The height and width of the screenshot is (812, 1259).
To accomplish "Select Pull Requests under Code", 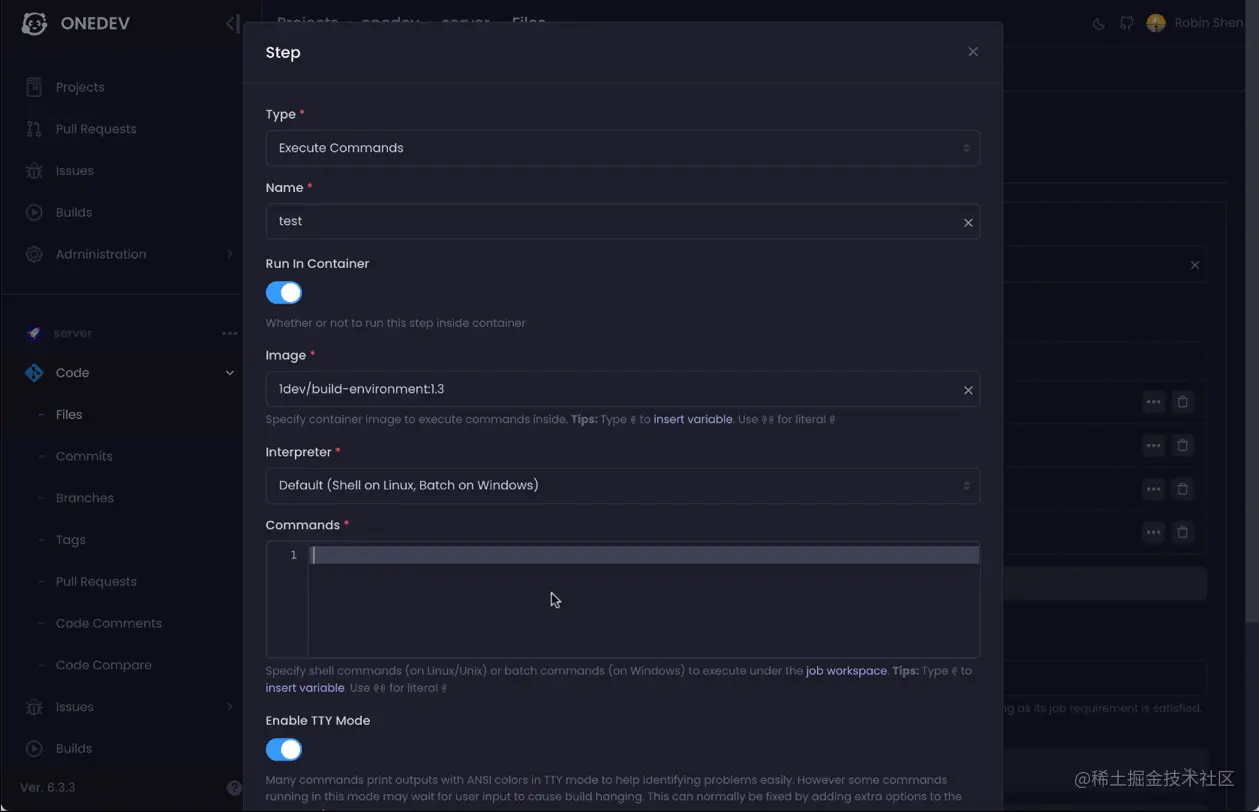I will tap(96, 581).
